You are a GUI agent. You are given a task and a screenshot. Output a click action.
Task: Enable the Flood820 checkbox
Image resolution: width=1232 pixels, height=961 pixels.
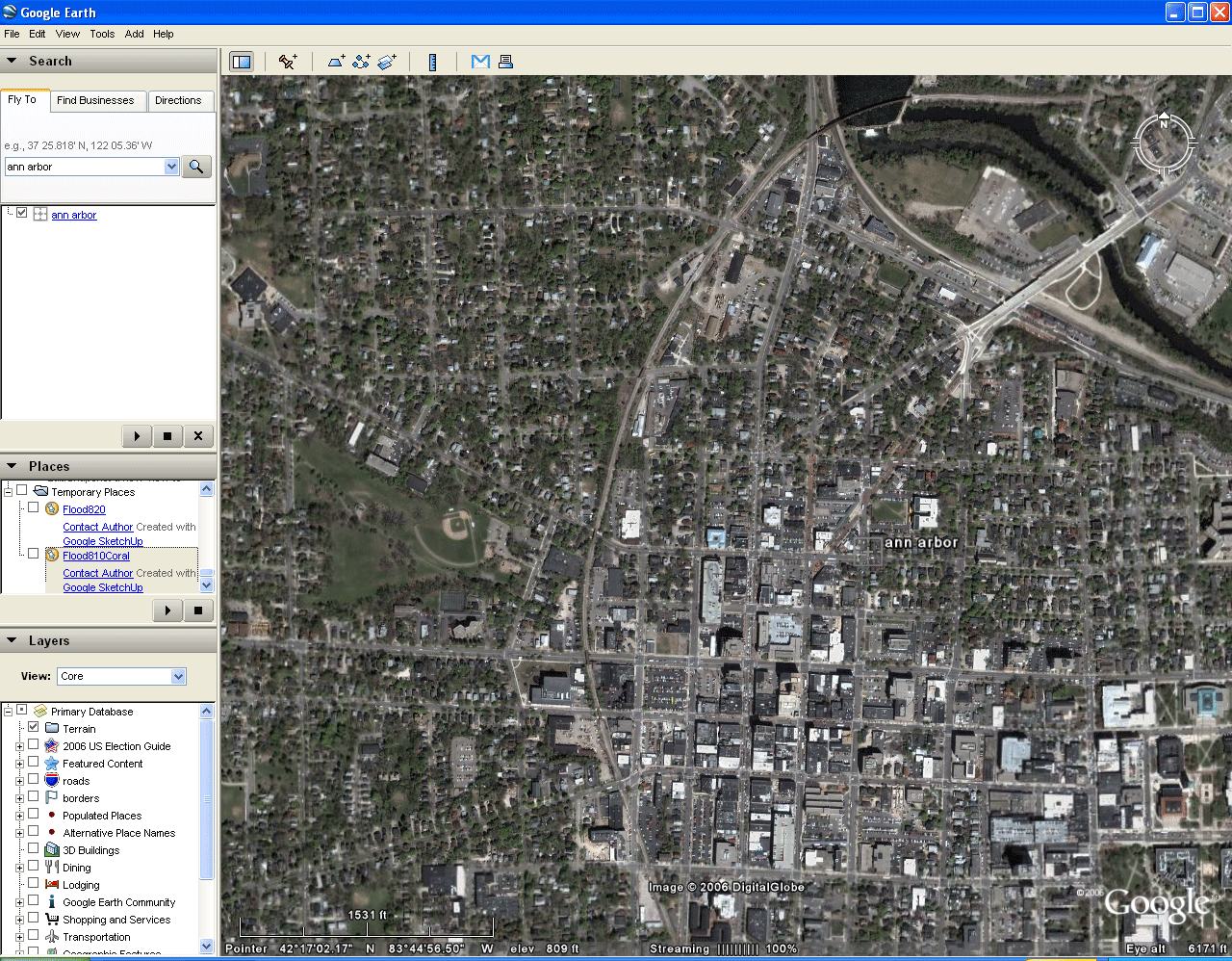33,507
